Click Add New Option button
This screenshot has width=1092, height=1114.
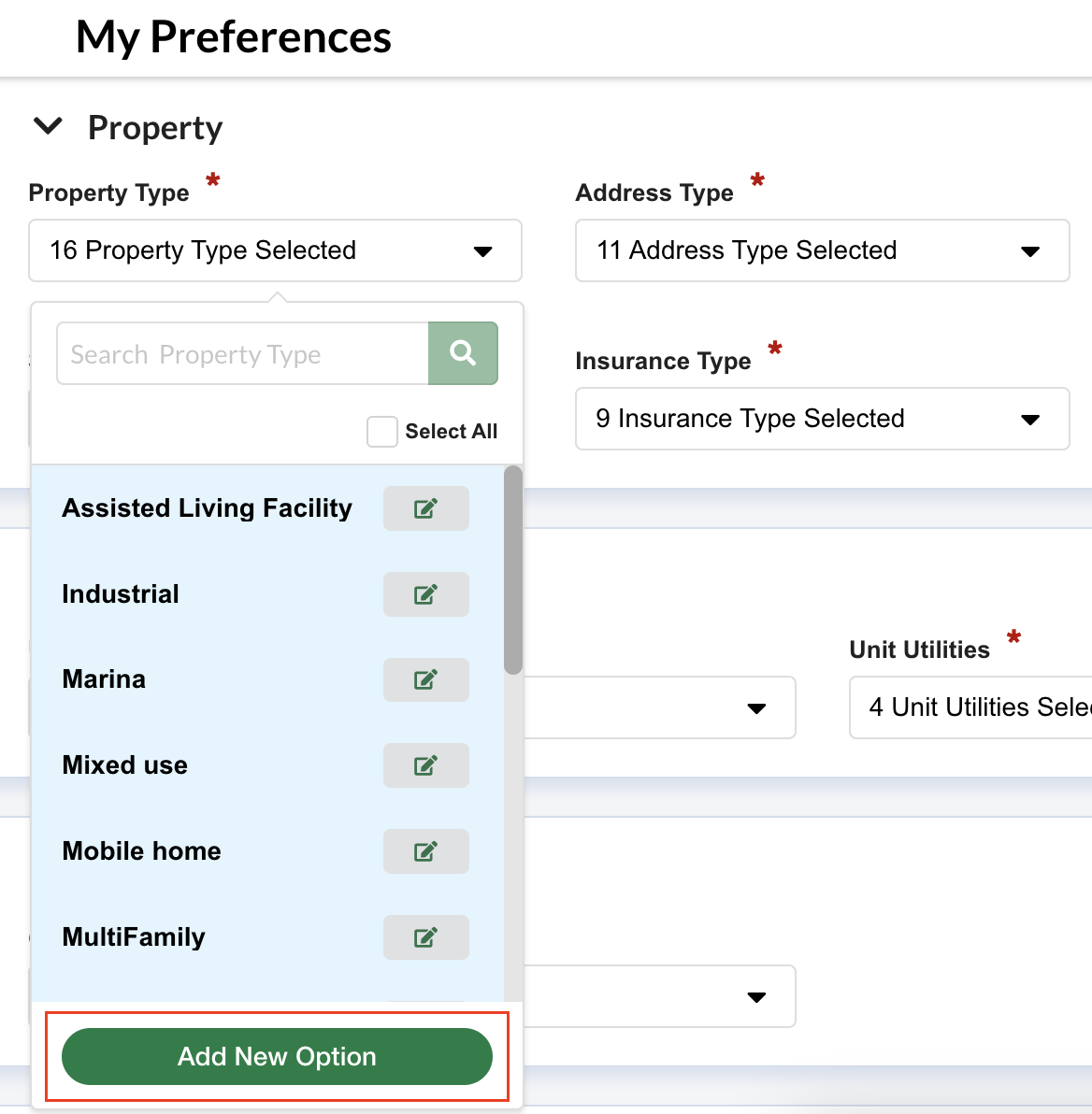tap(278, 1056)
